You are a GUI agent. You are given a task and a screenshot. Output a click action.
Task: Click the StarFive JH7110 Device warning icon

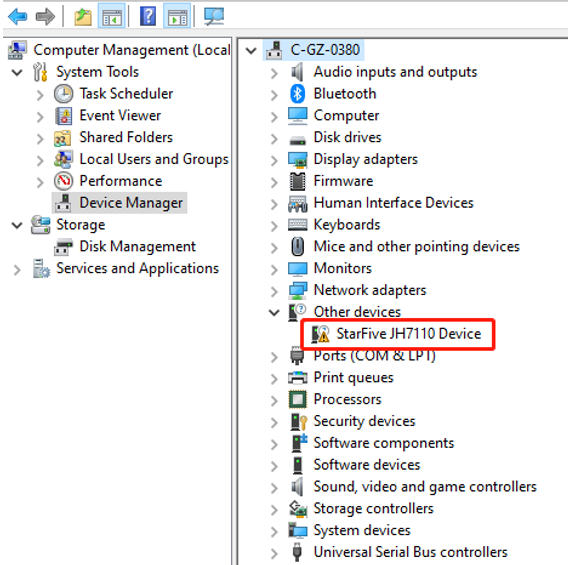pyautogui.click(x=321, y=334)
